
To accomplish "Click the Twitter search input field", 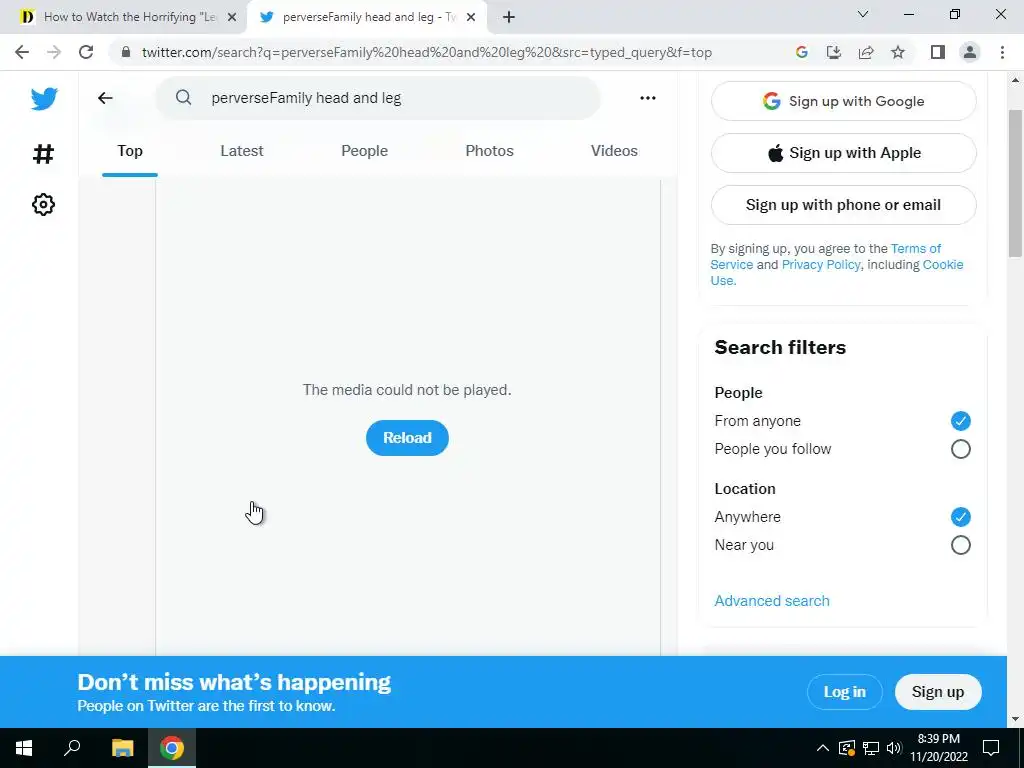I will (x=377, y=98).
